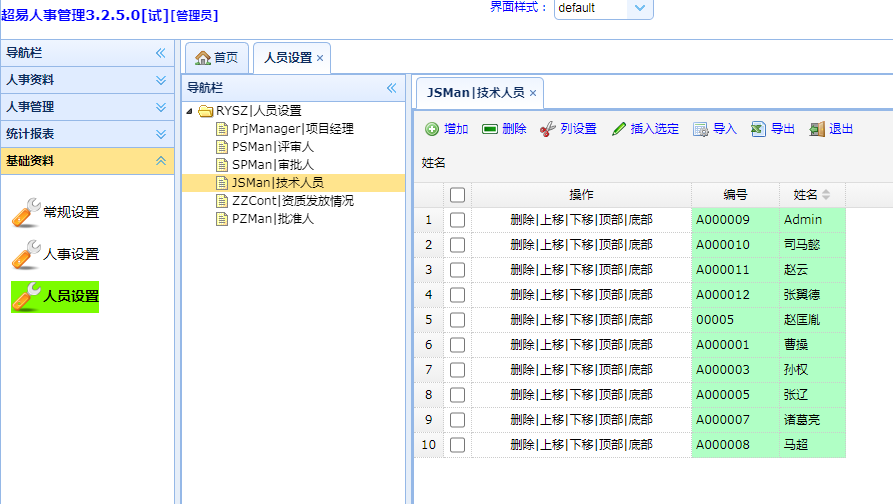Toggle the select-all header checkbox
Screen dimensions: 893x504
[457, 195]
